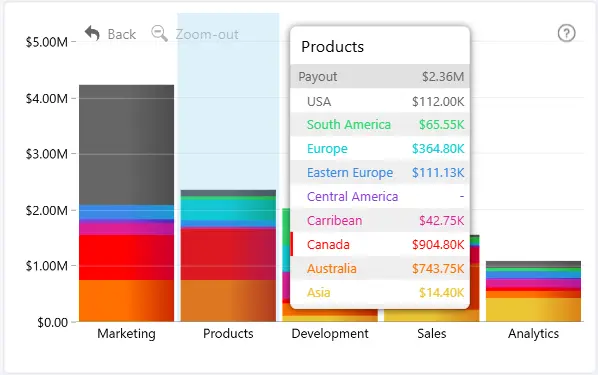This screenshot has height=375, width=598.
Task: Click the Eastern Europe tooltip row
Action: pyautogui.click(x=380, y=172)
